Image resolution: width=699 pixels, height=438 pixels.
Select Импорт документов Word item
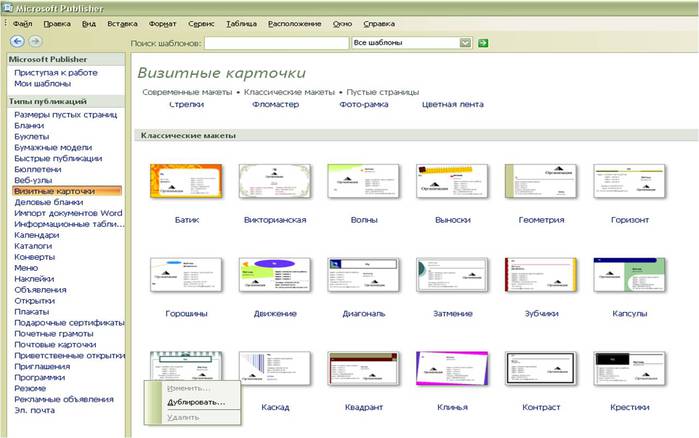68,213
